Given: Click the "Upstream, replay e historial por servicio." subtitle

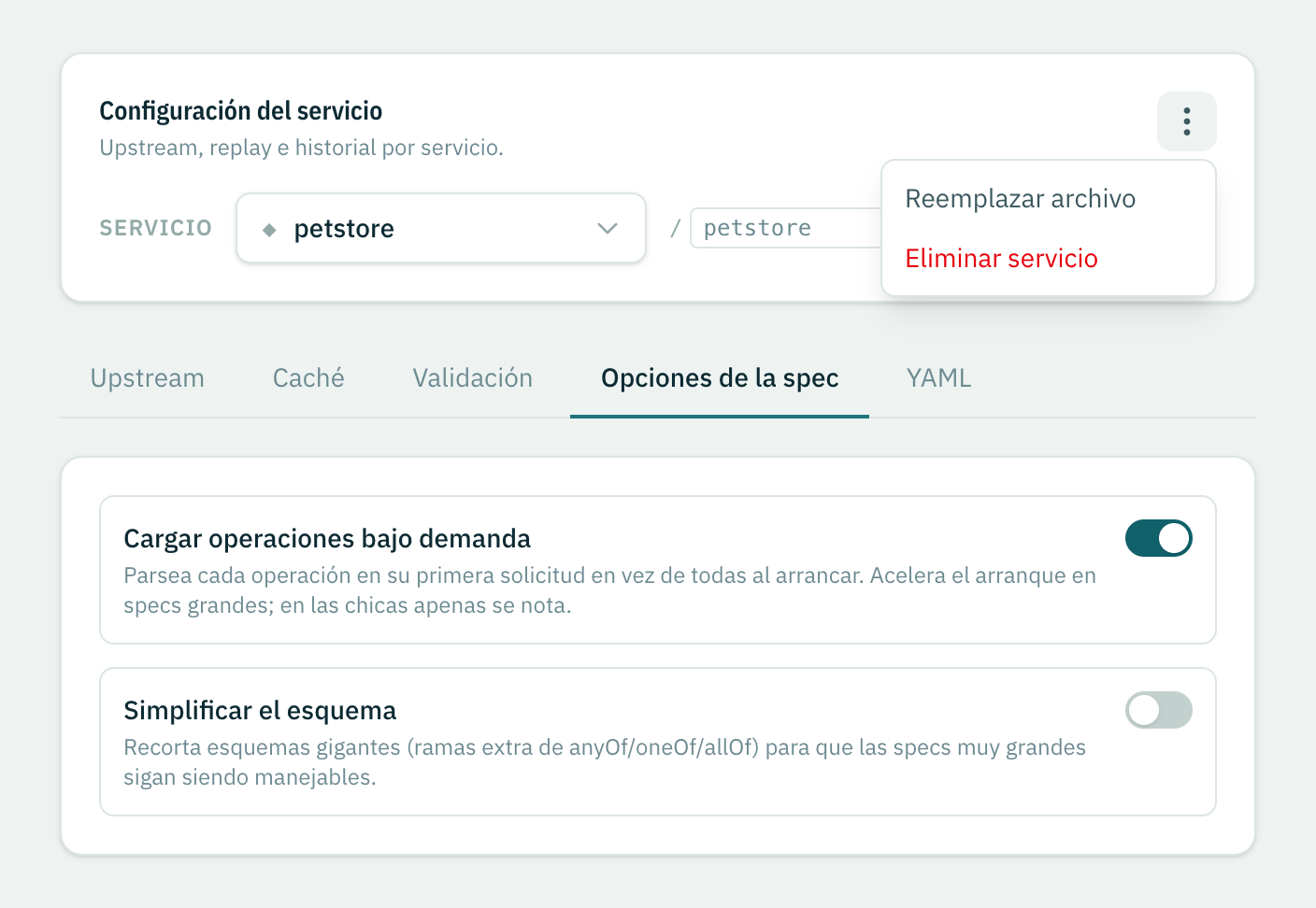Looking at the screenshot, I should 302,148.
